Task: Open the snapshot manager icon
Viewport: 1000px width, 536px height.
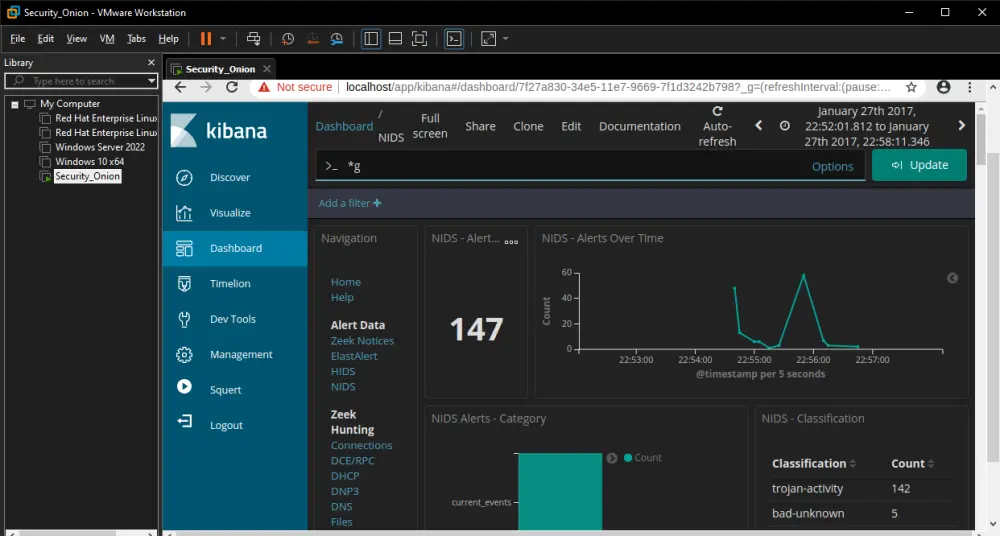Action: pyautogui.click(x=337, y=39)
